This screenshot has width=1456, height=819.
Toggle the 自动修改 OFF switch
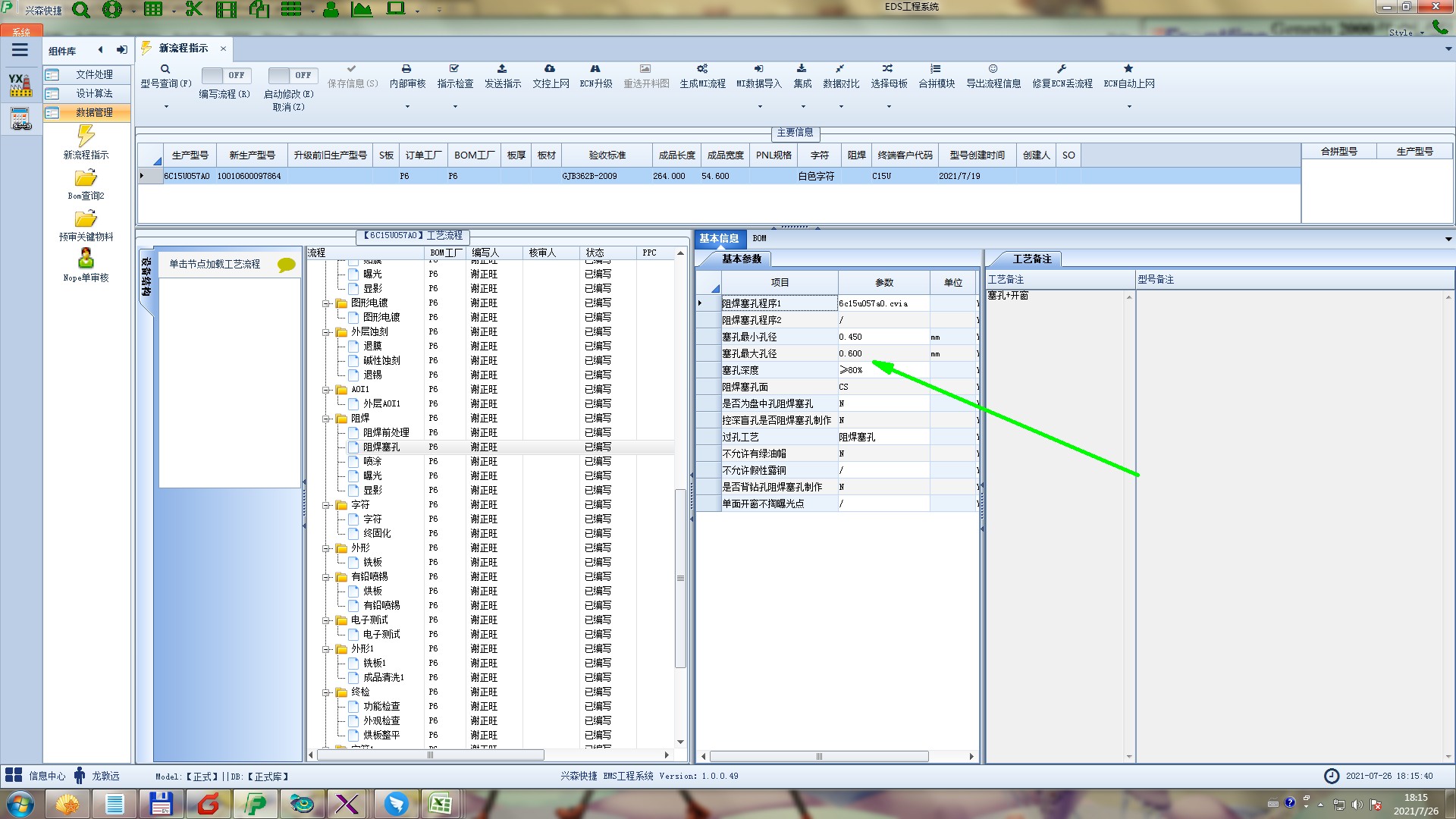(291, 75)
